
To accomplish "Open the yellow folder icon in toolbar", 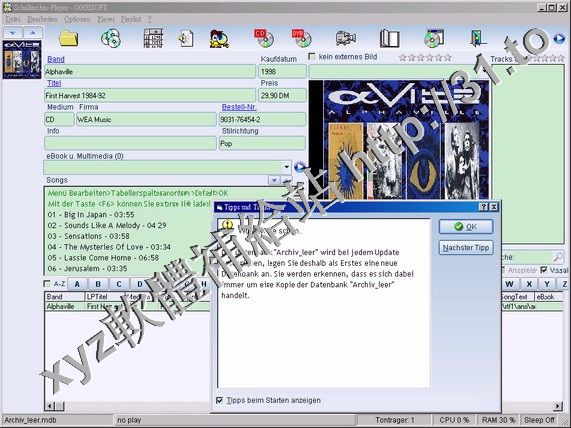I will pyautogui.click(x=68, y=38).
